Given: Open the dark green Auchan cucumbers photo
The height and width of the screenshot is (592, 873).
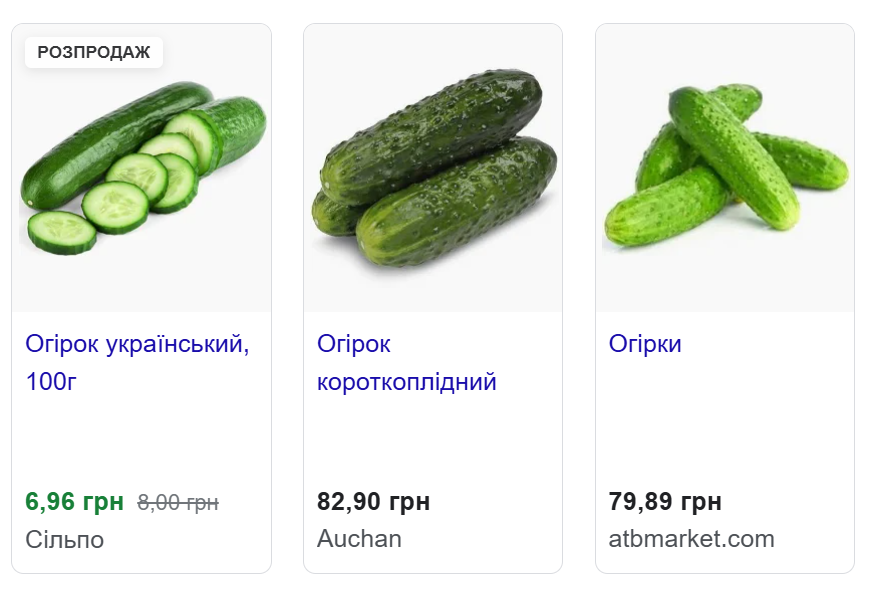Looking at the screenshot, I should click(433, 170).
